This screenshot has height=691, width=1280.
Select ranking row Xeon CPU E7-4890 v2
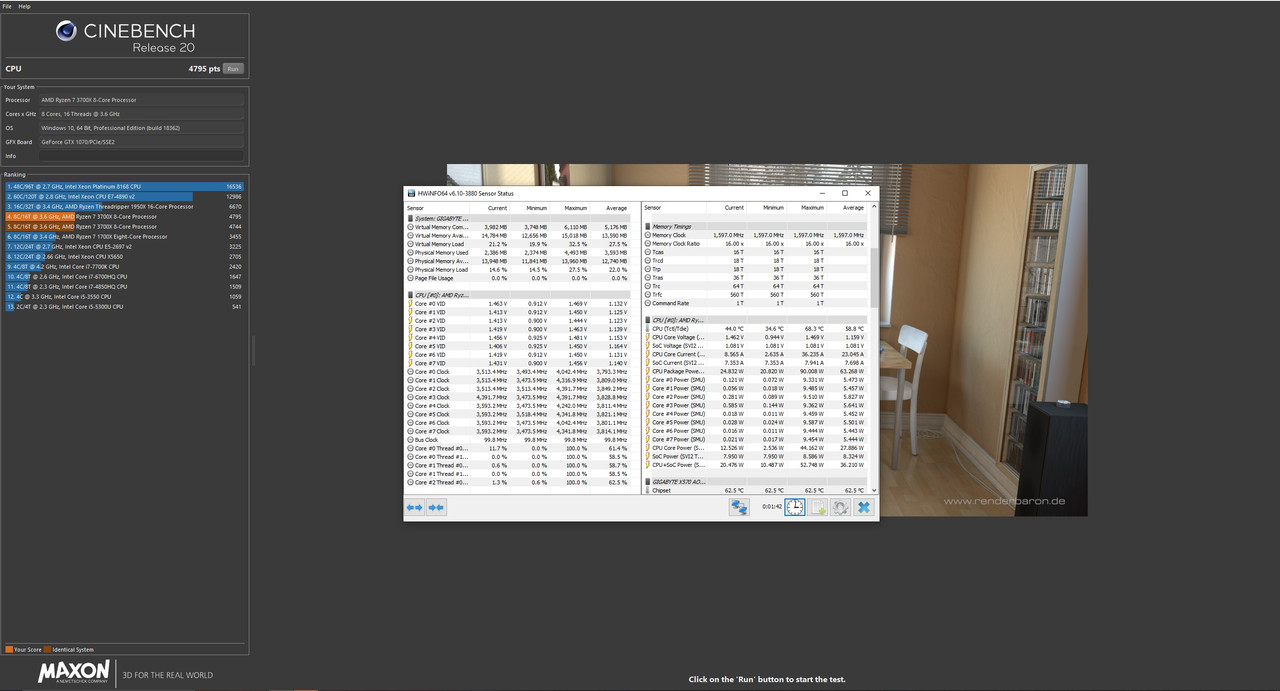tap(125, 196)
